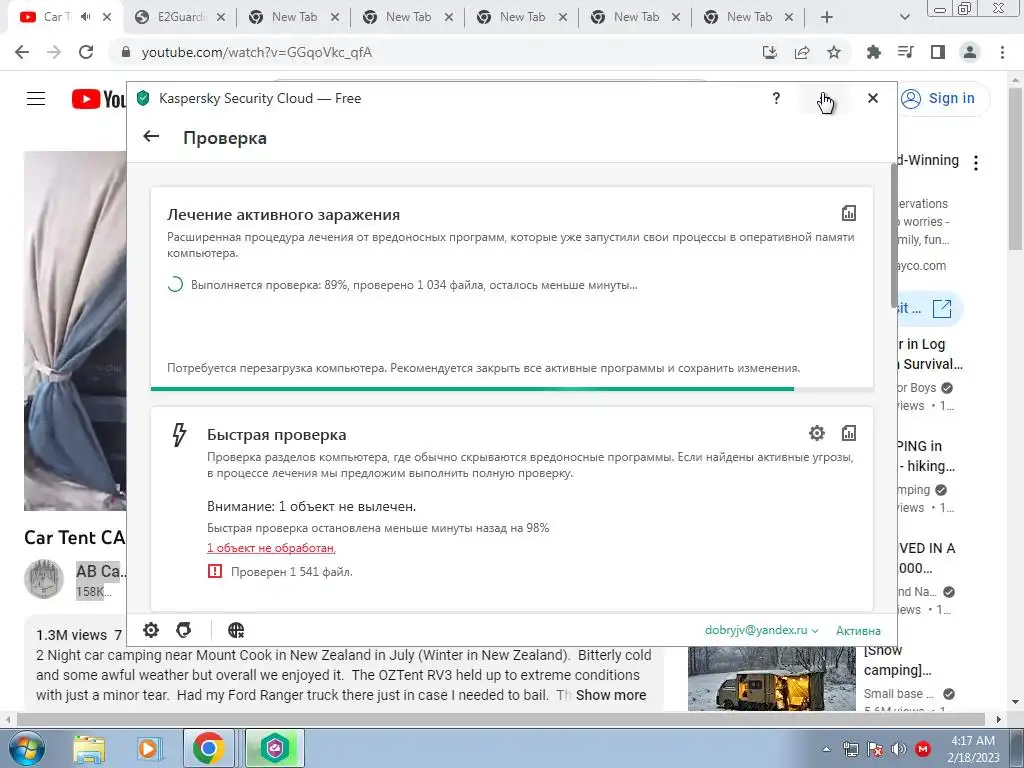
Task: Open the Chrome profile avatar
Action: click(x=970, y=52)
